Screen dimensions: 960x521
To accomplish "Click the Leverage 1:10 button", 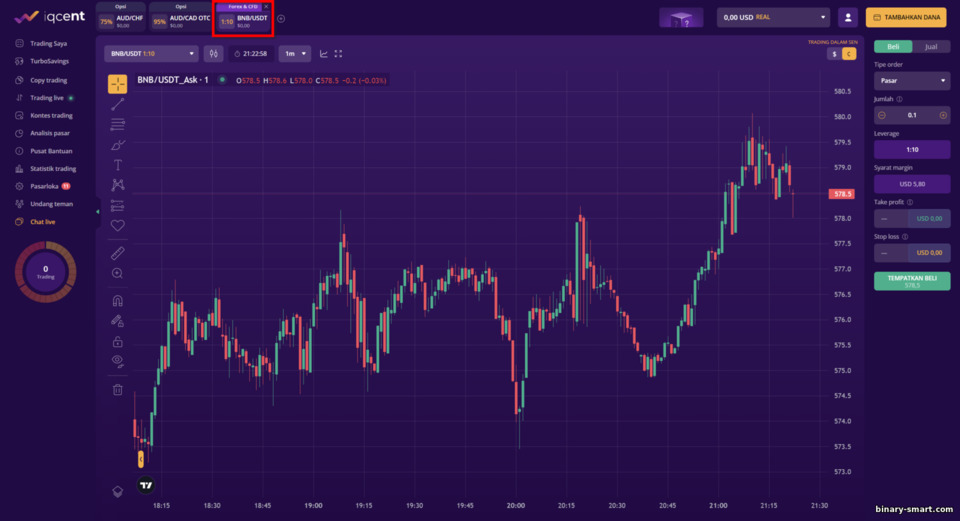I will pos(912,149).
